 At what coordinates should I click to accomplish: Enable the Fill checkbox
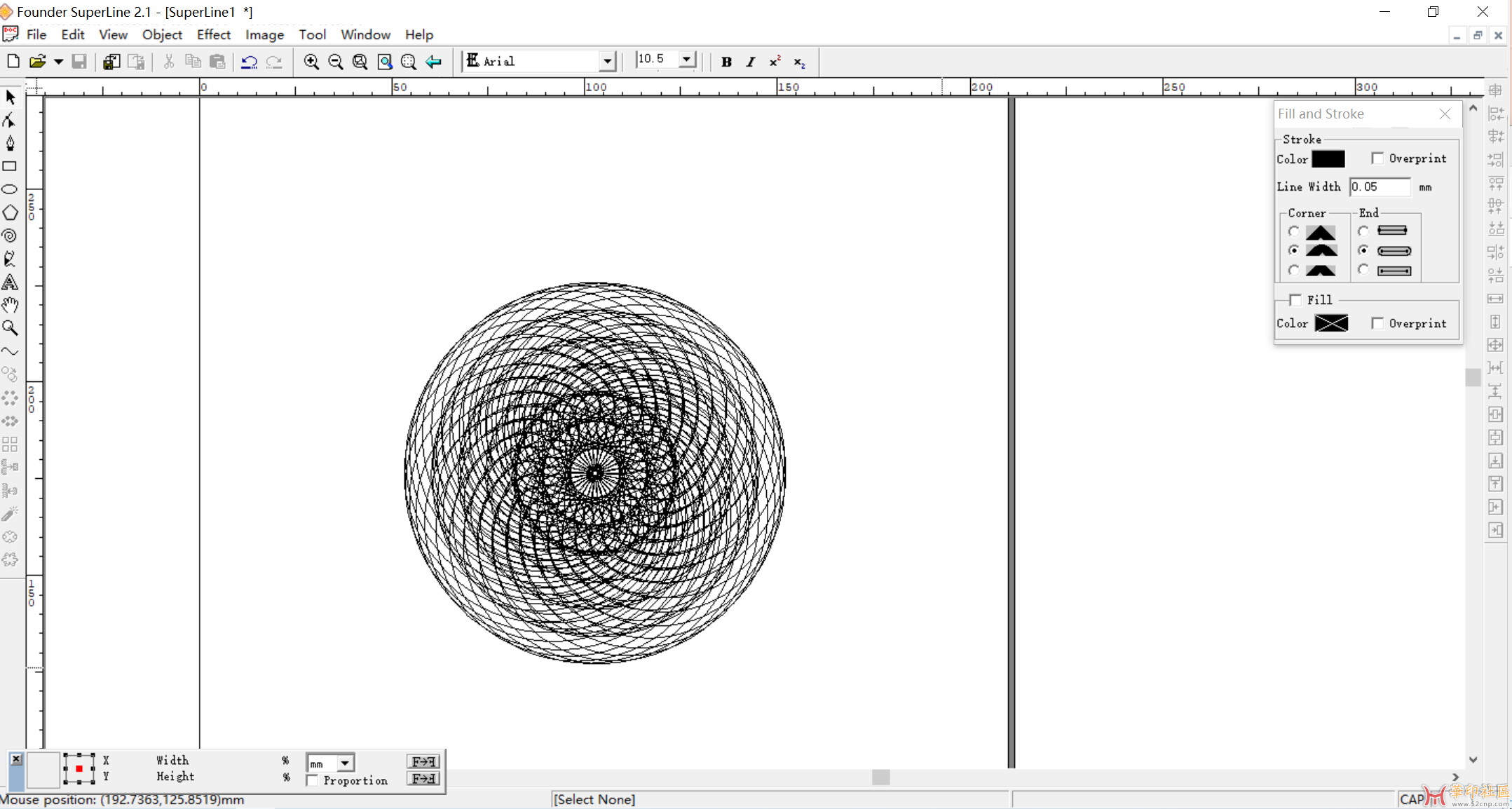click(x=1295, y=300)
